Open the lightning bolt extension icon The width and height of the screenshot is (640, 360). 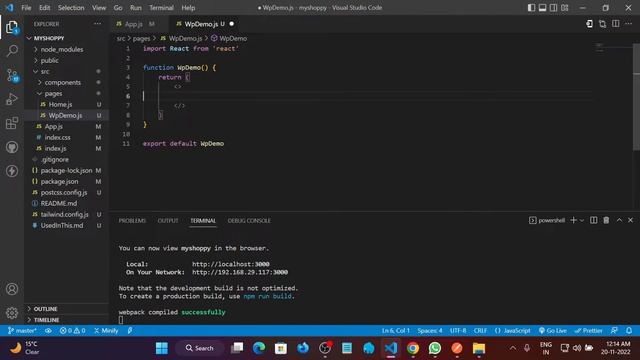pyautogui.click(x=12, y=171)
